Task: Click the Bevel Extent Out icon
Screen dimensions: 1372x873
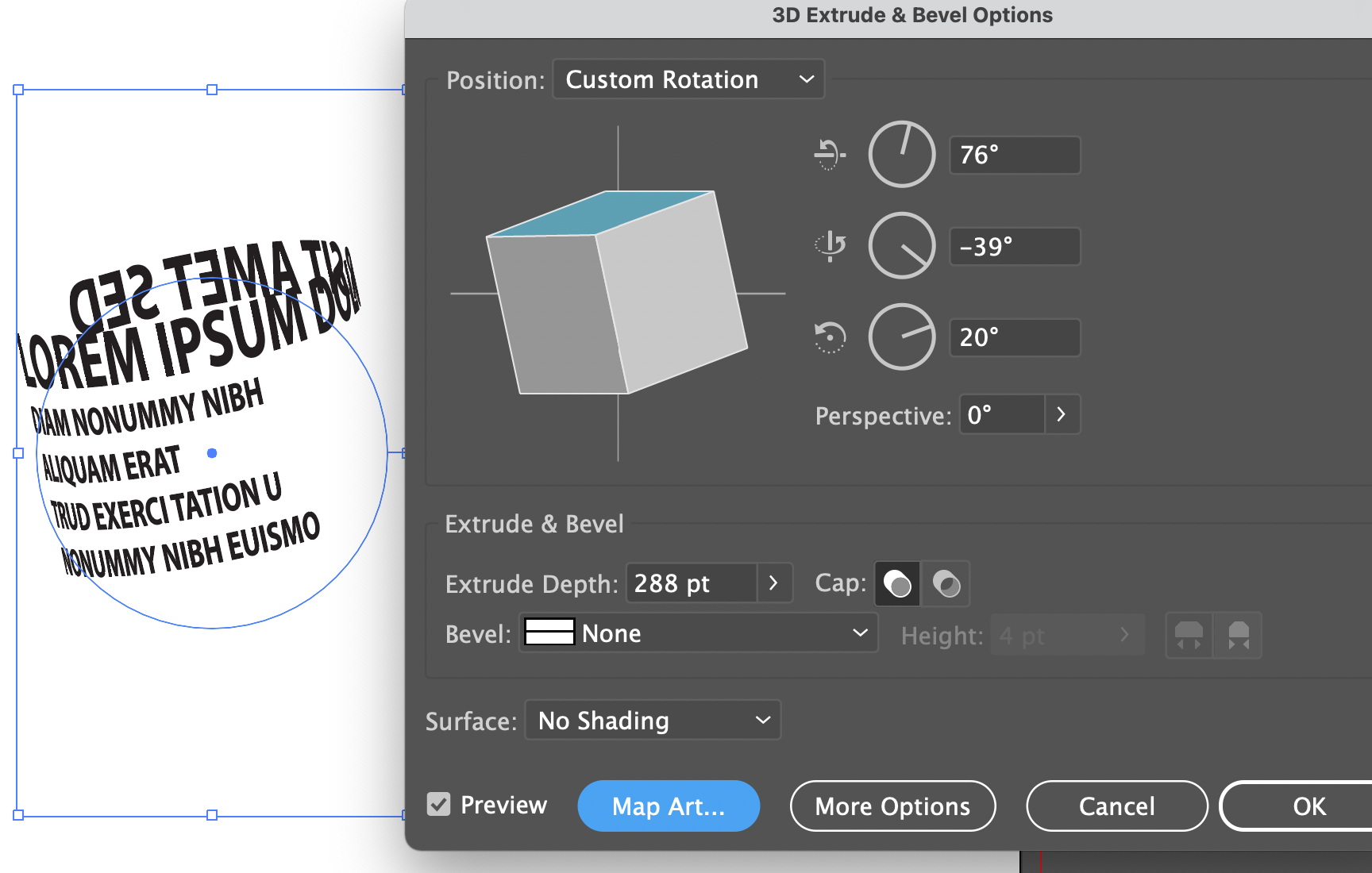Action: pyautogui.click(x=1189, y=635)
